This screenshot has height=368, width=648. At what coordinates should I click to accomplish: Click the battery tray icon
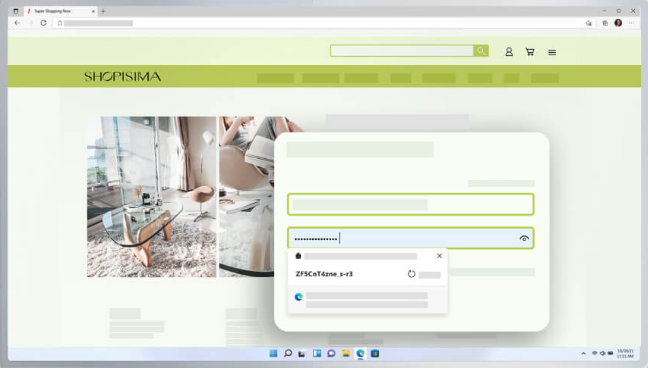tap(610, 353)
